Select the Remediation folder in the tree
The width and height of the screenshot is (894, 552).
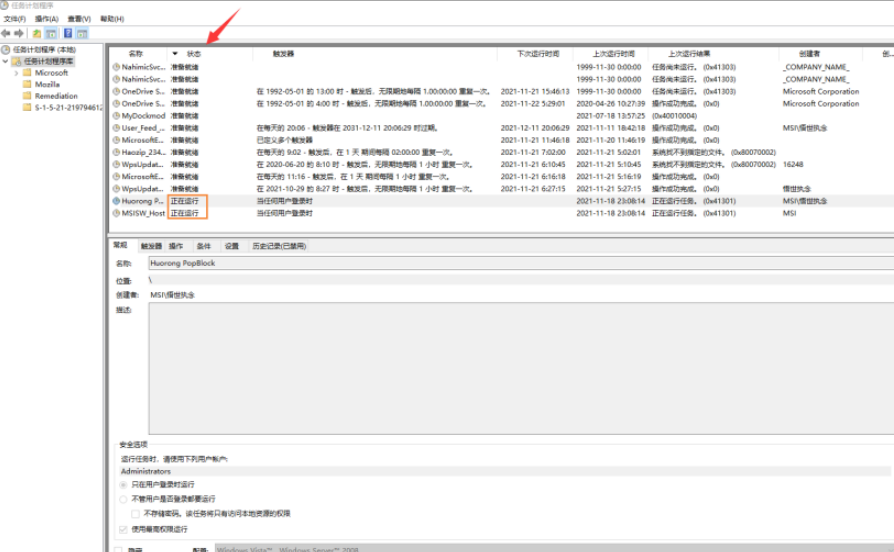coord(56,96)
